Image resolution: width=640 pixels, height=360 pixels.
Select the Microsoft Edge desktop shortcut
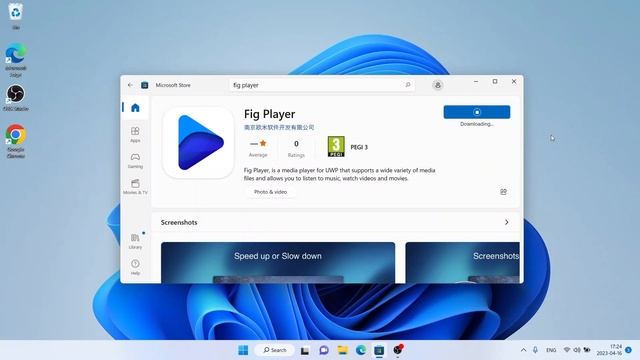point(16,60)
